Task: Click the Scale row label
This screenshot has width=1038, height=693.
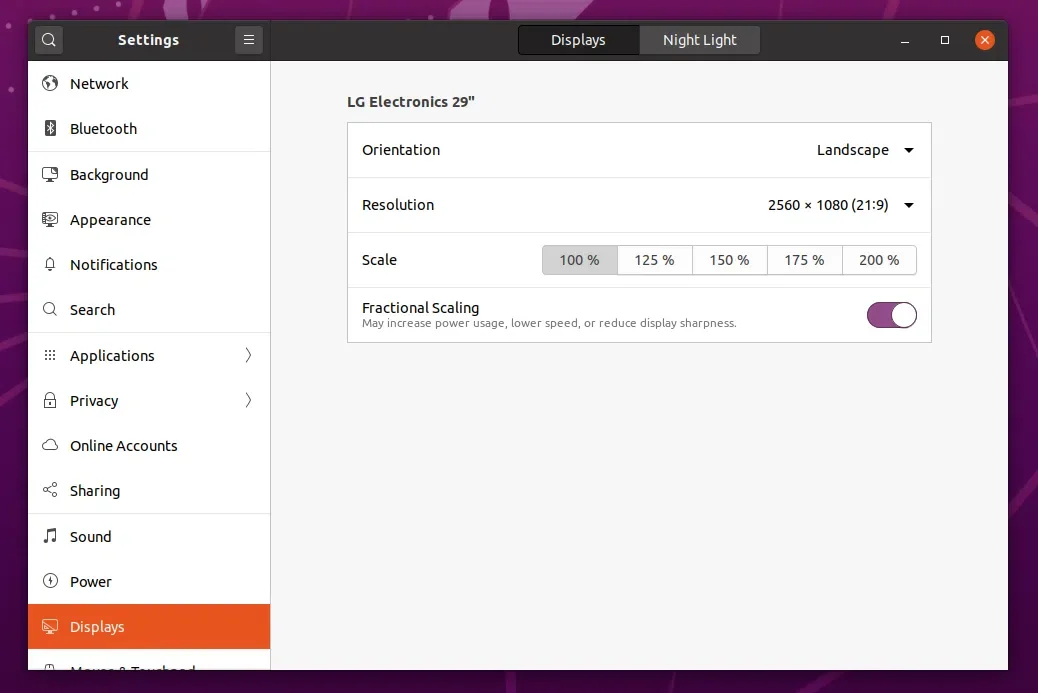Action: [379, 260]
